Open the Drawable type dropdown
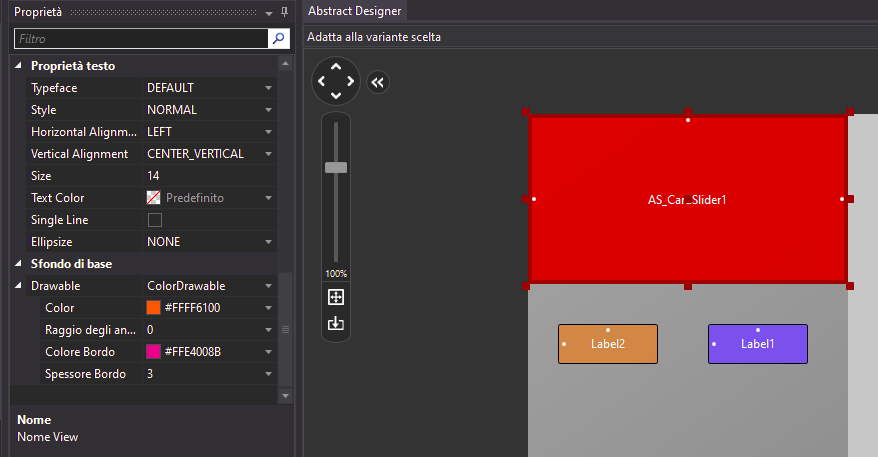Viewport: 878px width, 457px height. 268,286
